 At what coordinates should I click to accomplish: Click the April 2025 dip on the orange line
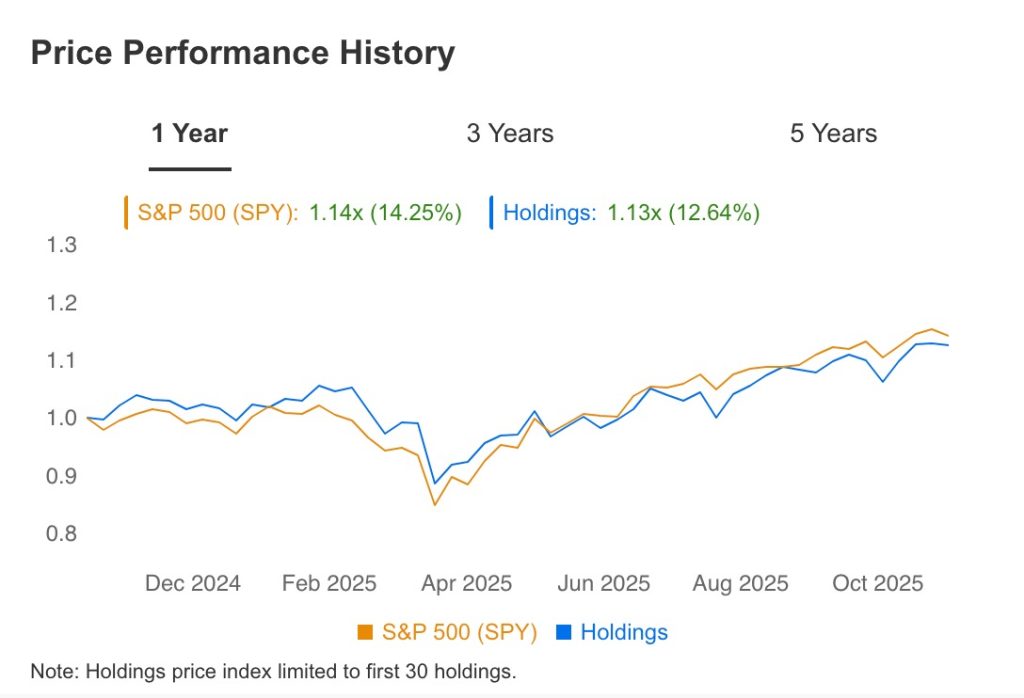click(437, 505)
